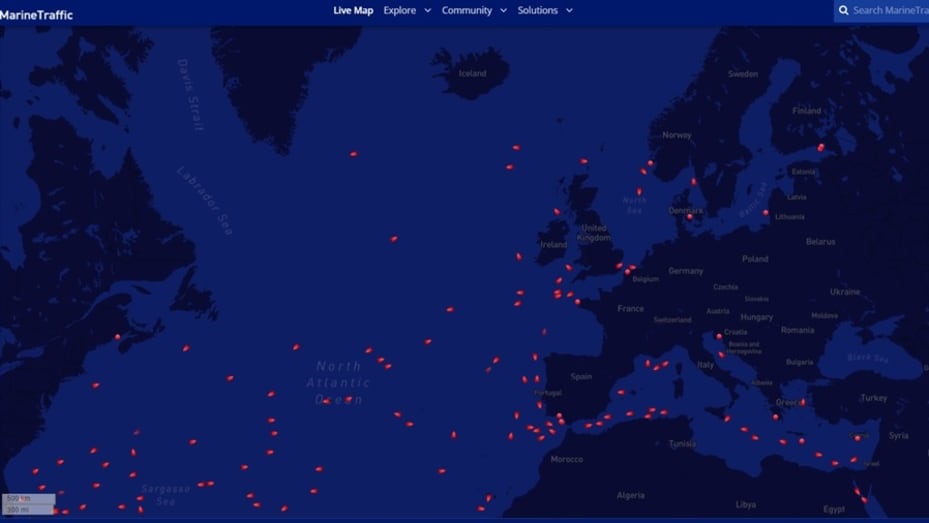
Task: Click the Solutions menu label
Action: pos(538,11)
